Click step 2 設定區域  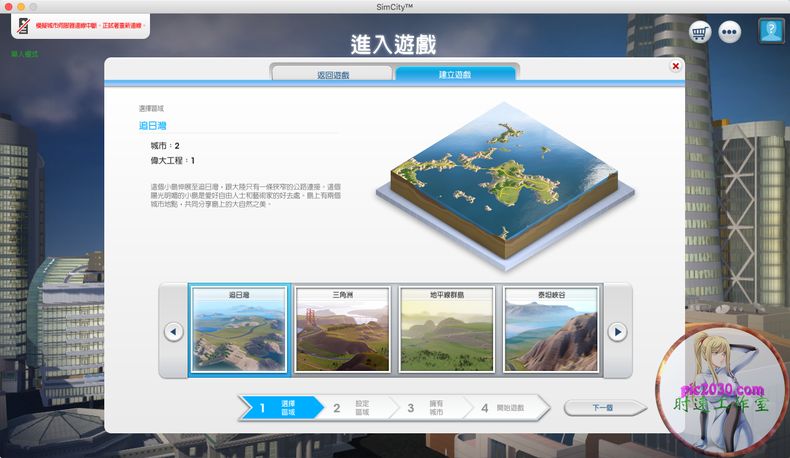coord(357,408)
